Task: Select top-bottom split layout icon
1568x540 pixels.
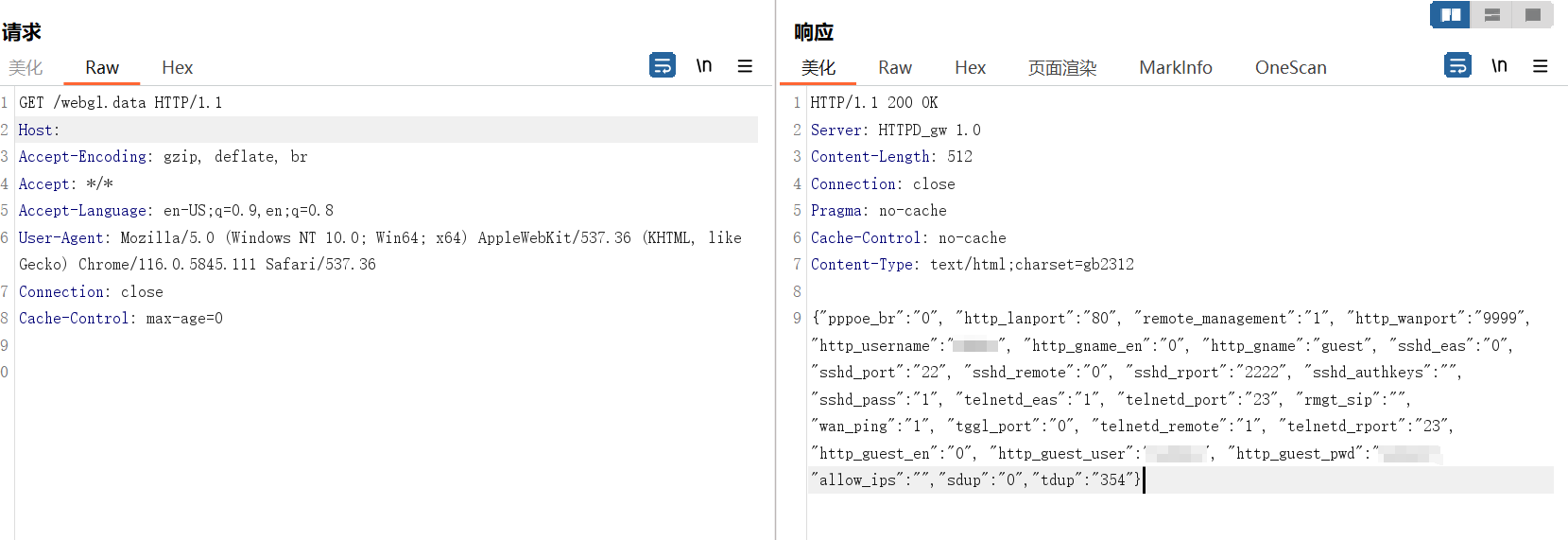Action: pyautogui.click(x=1492, y=15)
